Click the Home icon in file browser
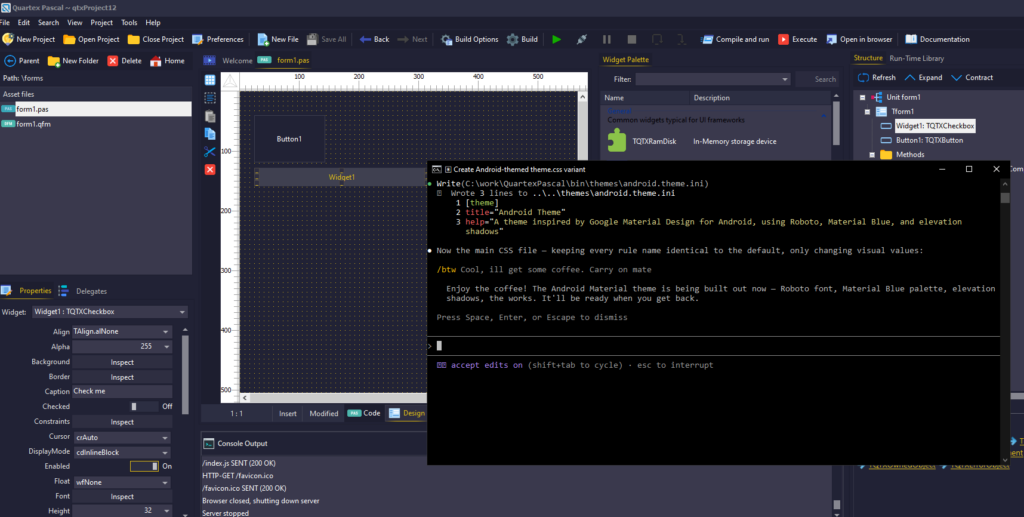 coord(155,61)
